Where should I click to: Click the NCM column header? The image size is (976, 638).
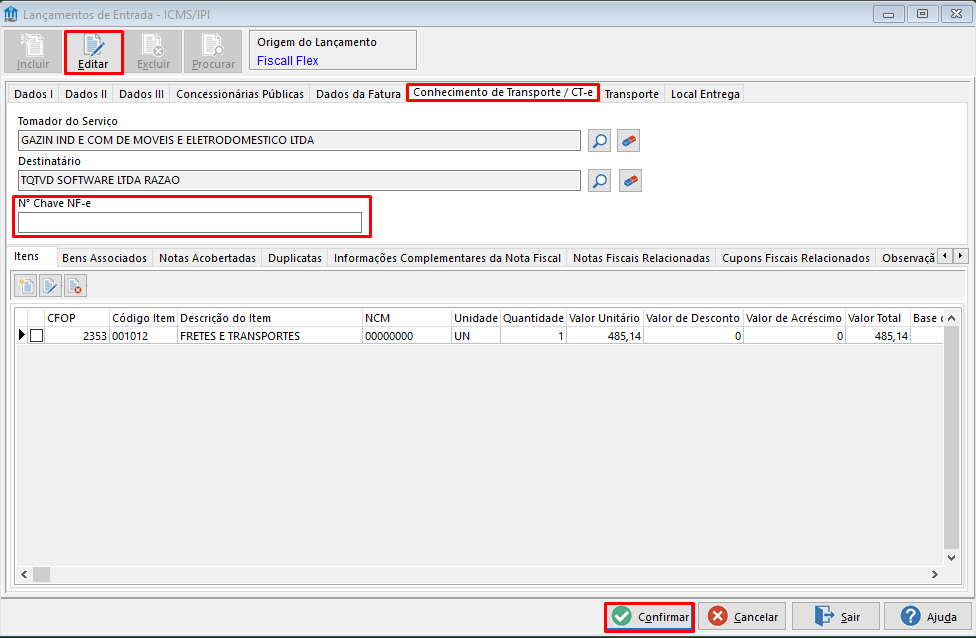406,318
